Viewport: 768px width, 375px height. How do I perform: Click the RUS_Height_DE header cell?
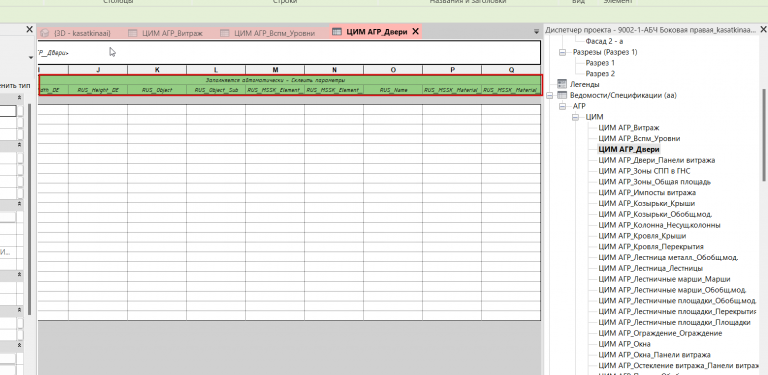click(98, 90)
